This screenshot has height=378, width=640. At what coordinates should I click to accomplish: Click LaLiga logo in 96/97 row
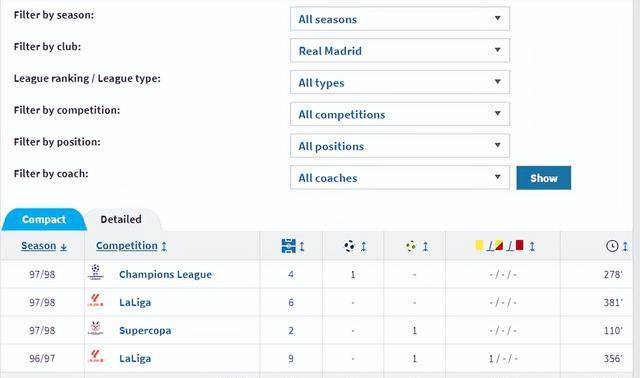click(x=96, y=357)
